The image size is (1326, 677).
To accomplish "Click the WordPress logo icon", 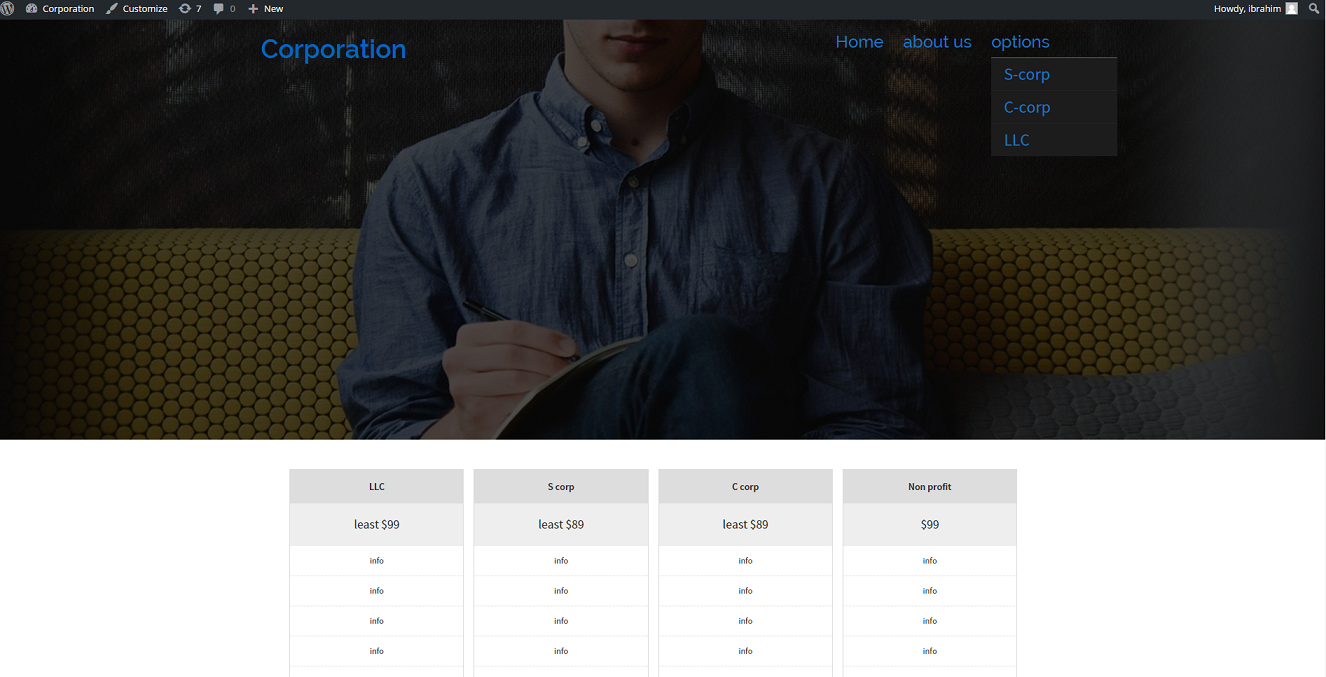I will point(8,9).
